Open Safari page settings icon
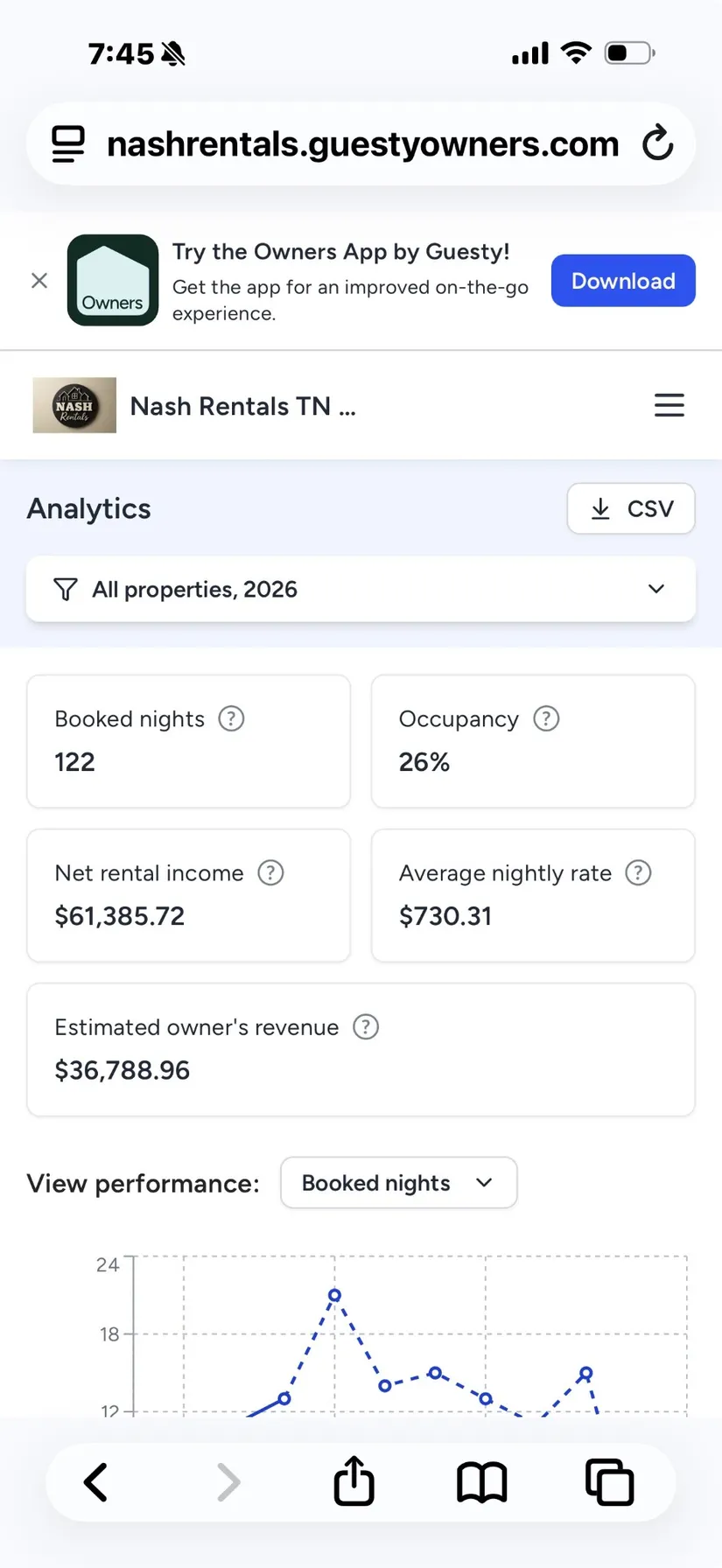This screenshot has height=1568, width=722. coord(68,143)
